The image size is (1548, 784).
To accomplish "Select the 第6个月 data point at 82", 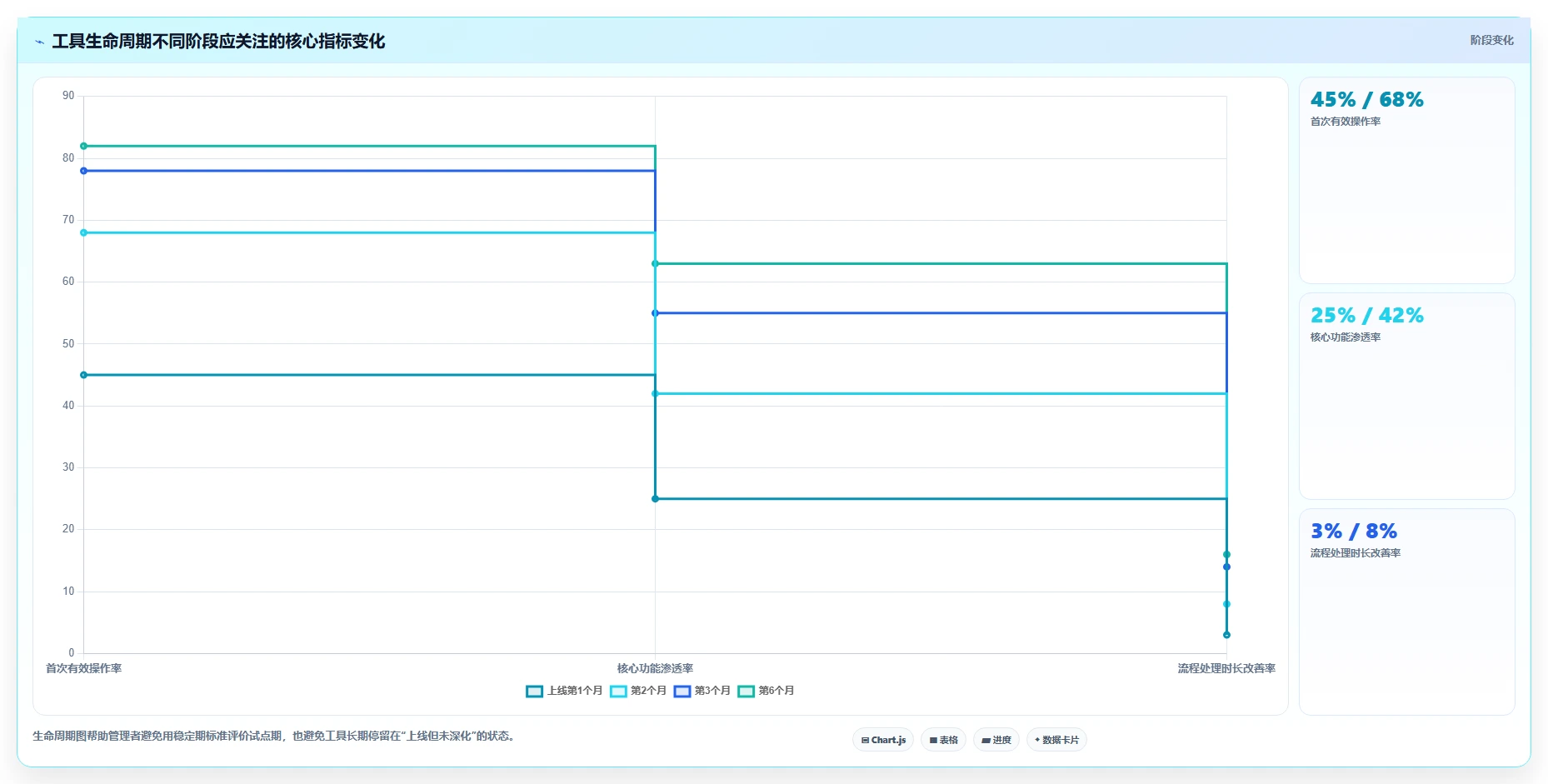I will (x=83, y=146).
